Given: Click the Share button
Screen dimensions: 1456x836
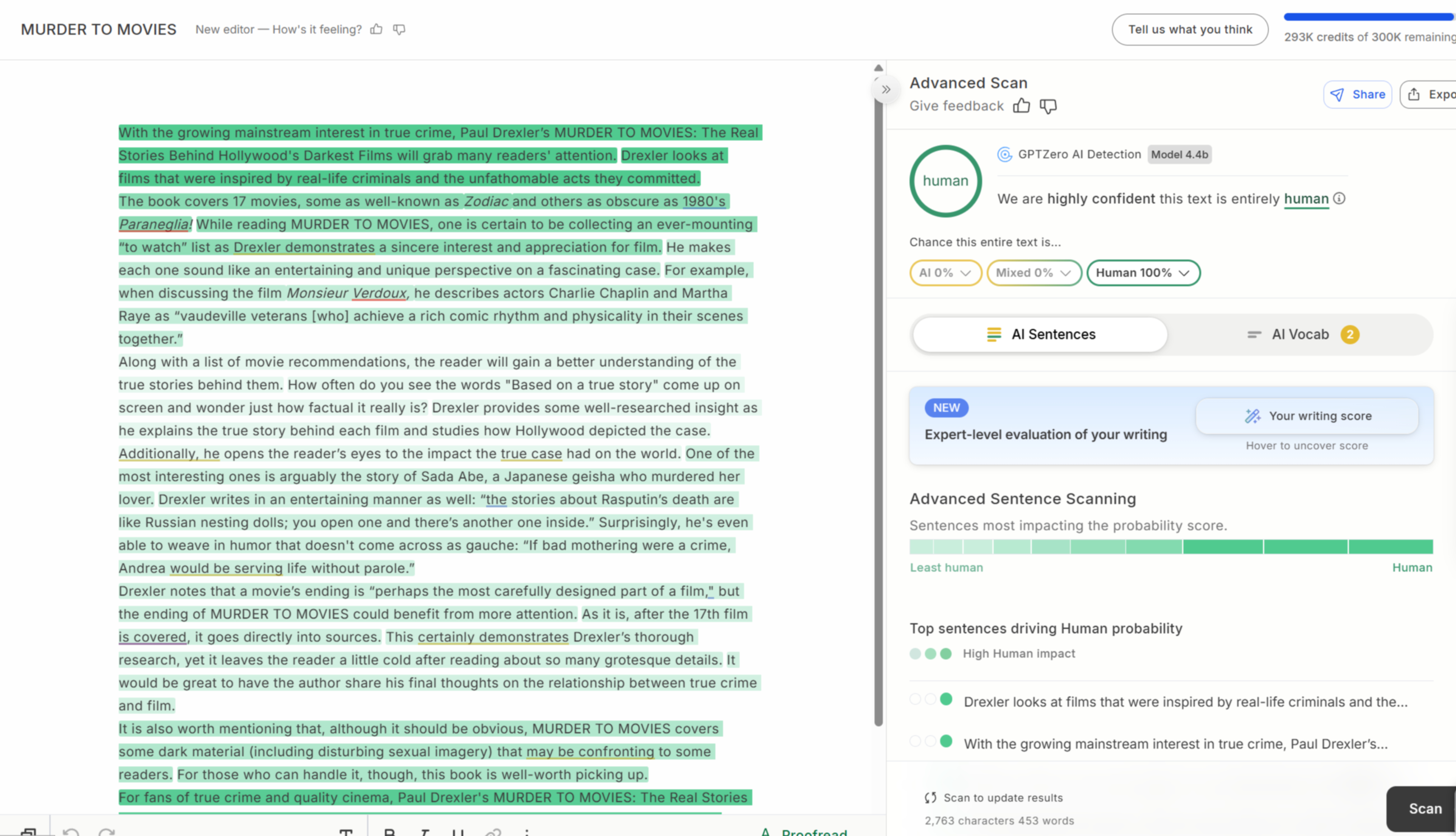Looking at the screenshot, I should pos(1357,95).
